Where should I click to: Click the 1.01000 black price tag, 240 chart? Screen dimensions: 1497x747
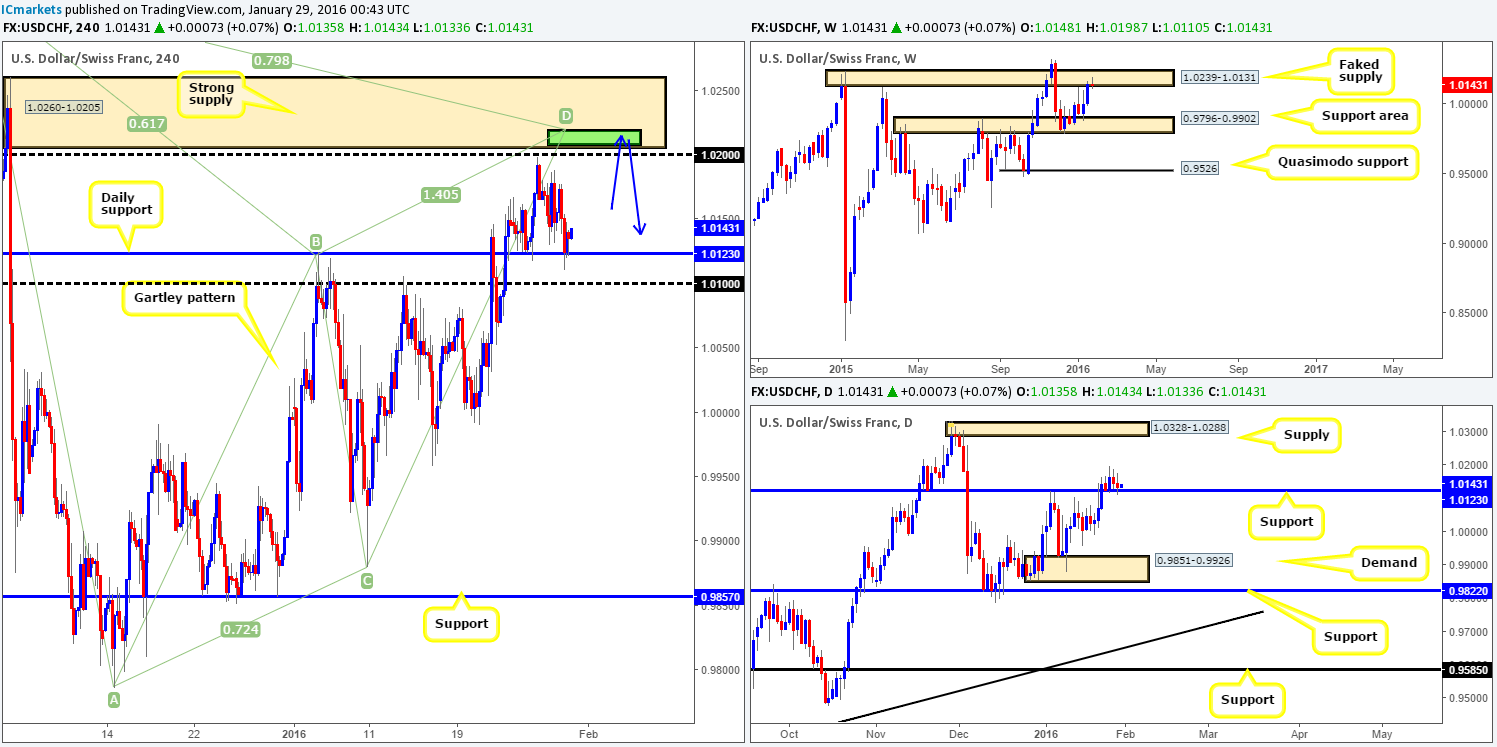point(717,284)
